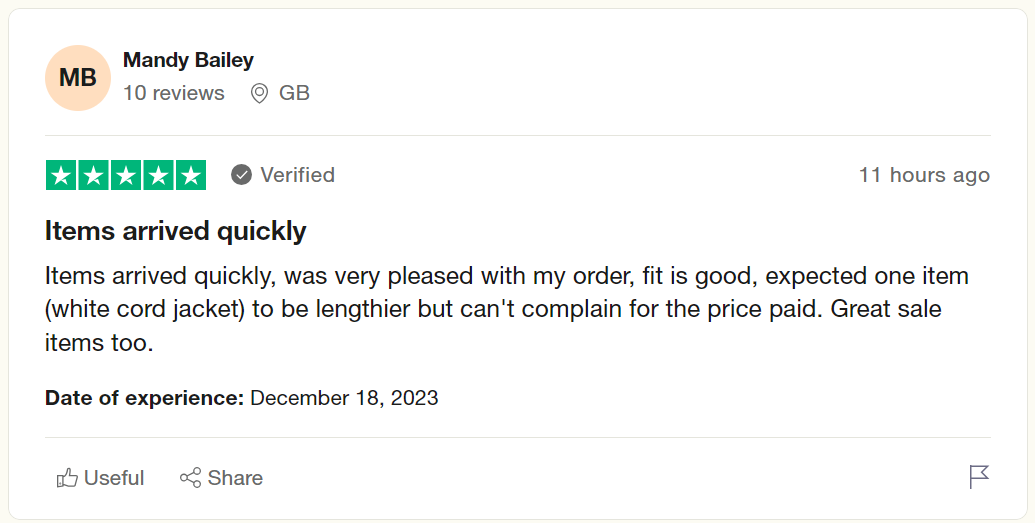Click the "11 hours ago" timestamp

click(x=923, y=175)
